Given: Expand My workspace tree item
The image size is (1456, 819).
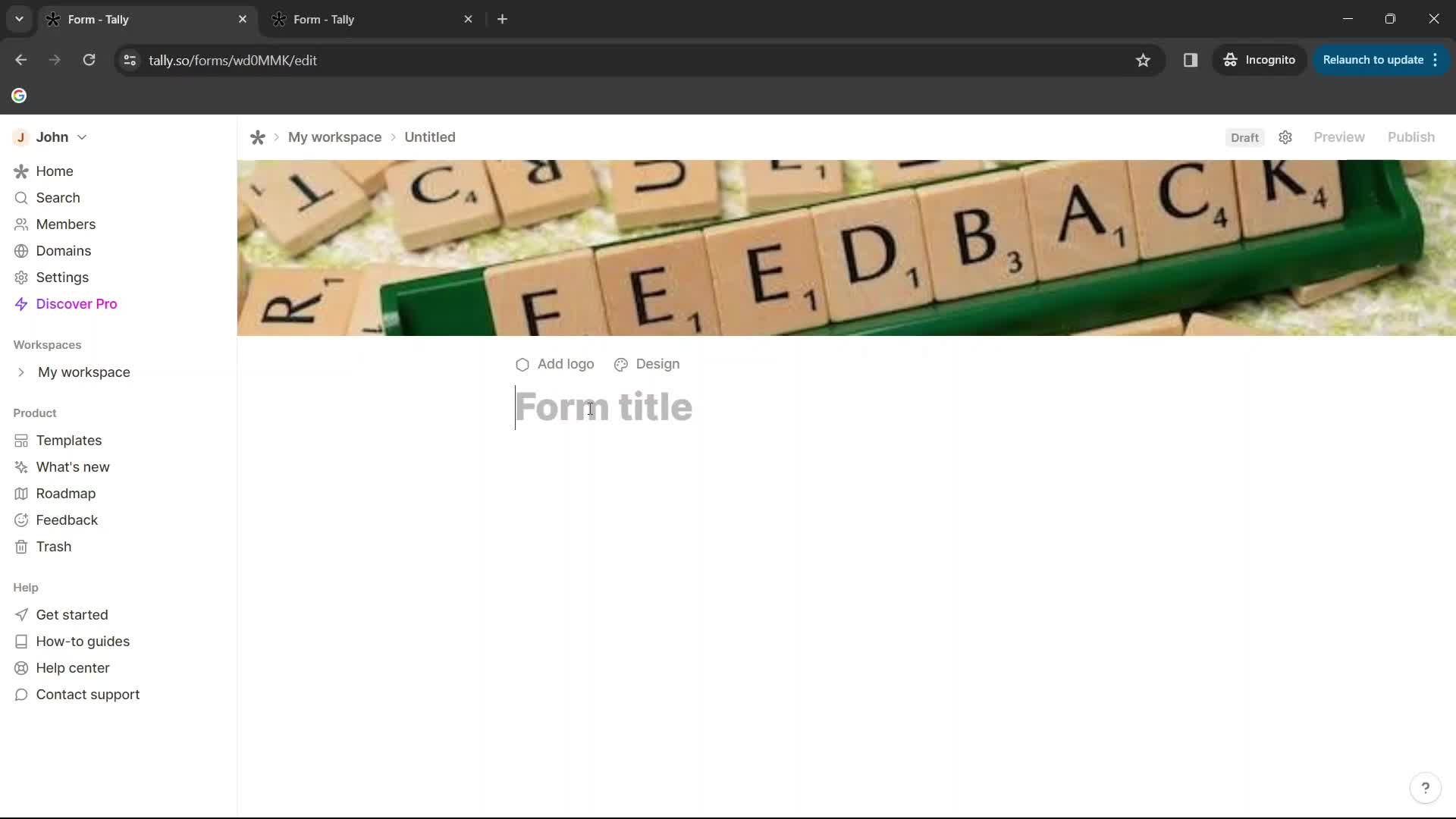Looking at the screenshot, I should (21, 371).
